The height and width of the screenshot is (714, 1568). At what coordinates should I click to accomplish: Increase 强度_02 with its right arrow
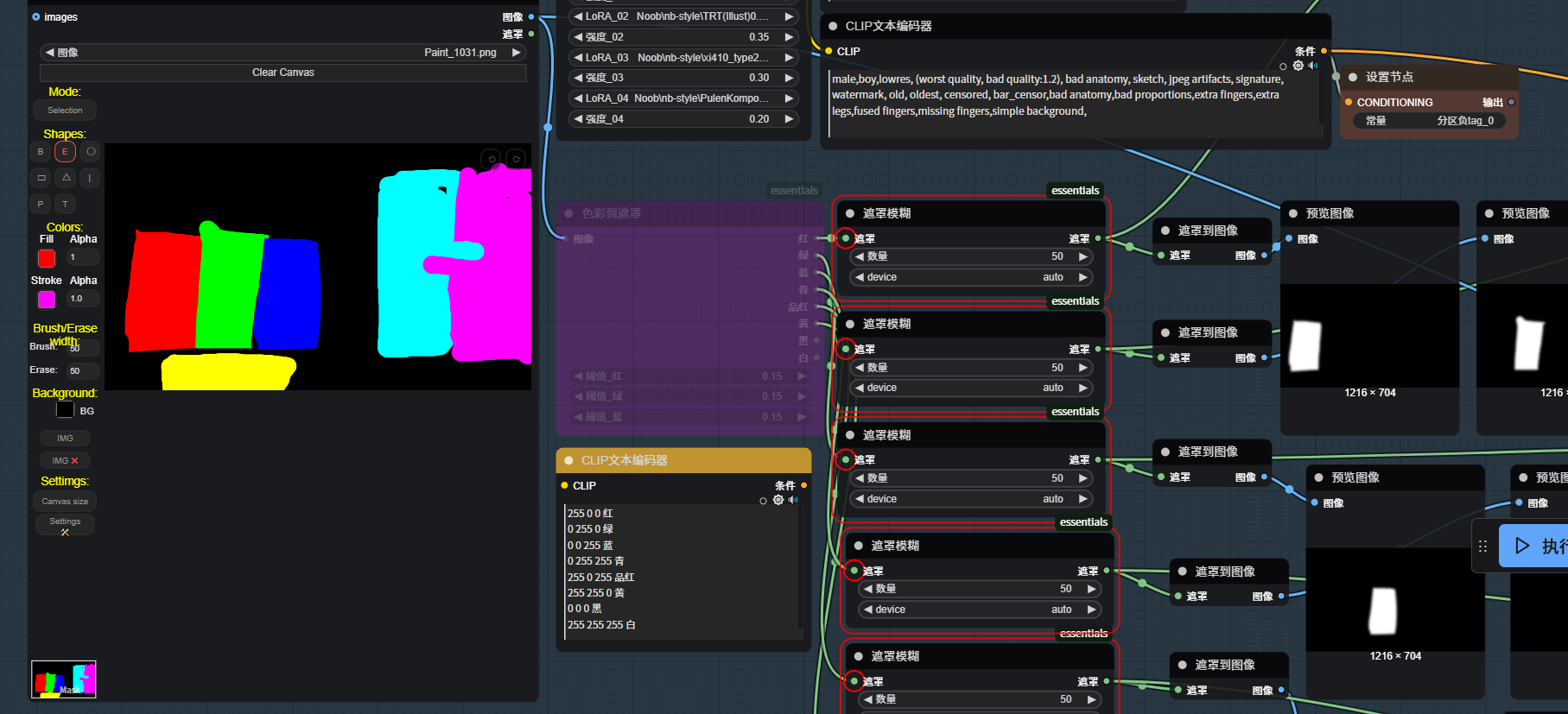(789, 37)
